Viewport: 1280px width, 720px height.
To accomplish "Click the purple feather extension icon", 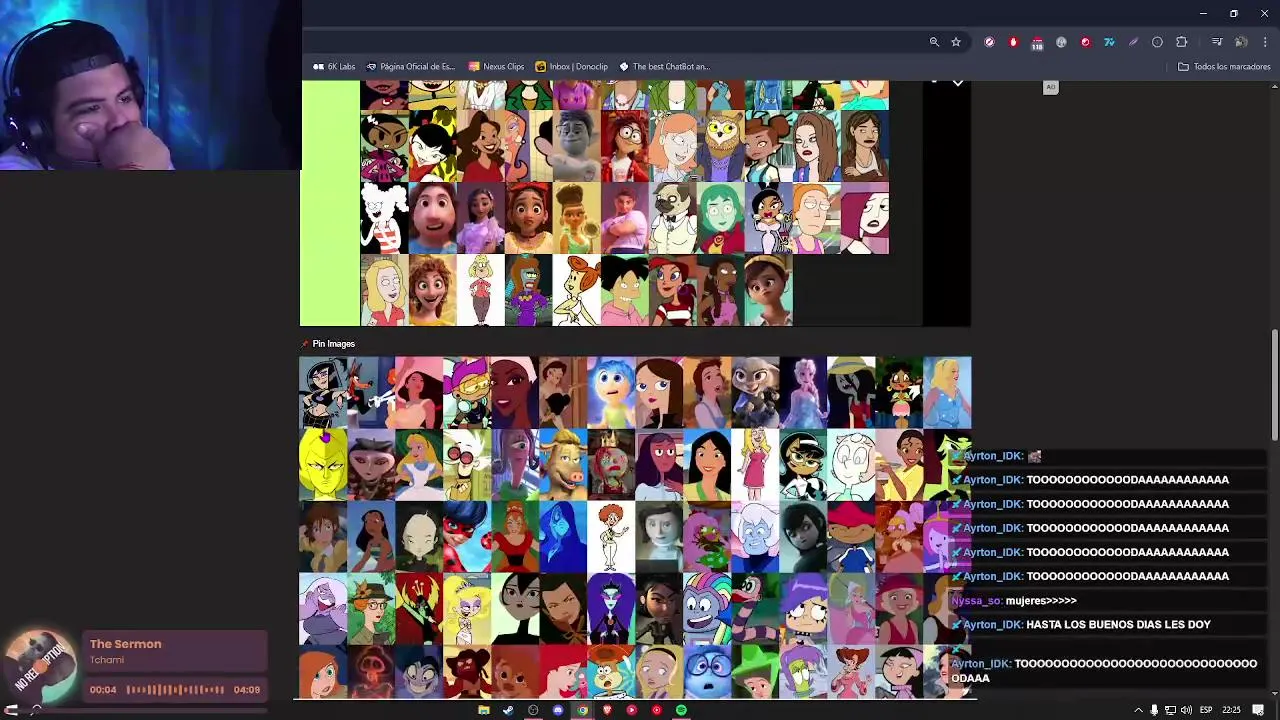I will tap(1133, 42).
